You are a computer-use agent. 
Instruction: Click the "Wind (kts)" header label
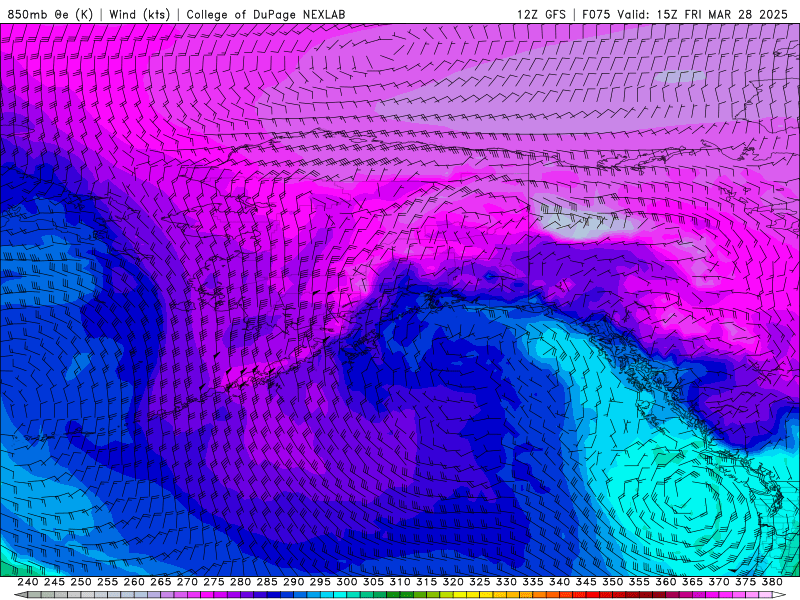tap(139, 15)
